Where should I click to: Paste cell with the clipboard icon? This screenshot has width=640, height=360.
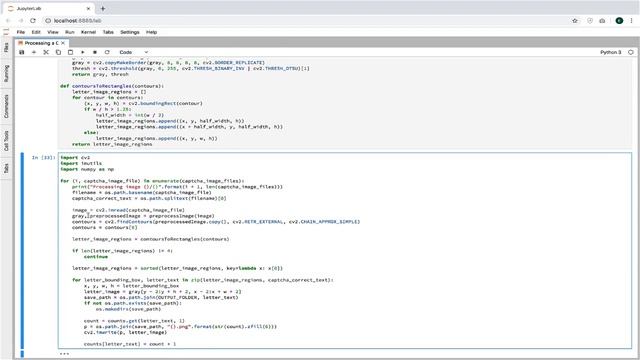tap(70, 52)
